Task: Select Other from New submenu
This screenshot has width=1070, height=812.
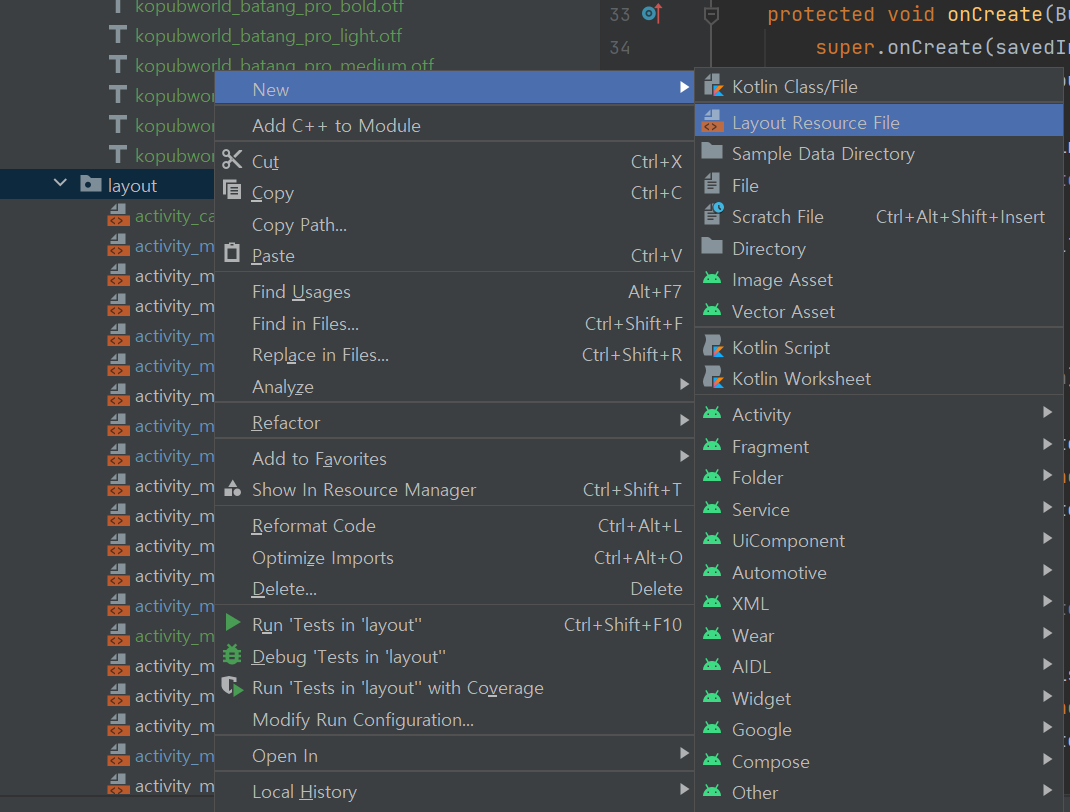Action: click(879, 792)
